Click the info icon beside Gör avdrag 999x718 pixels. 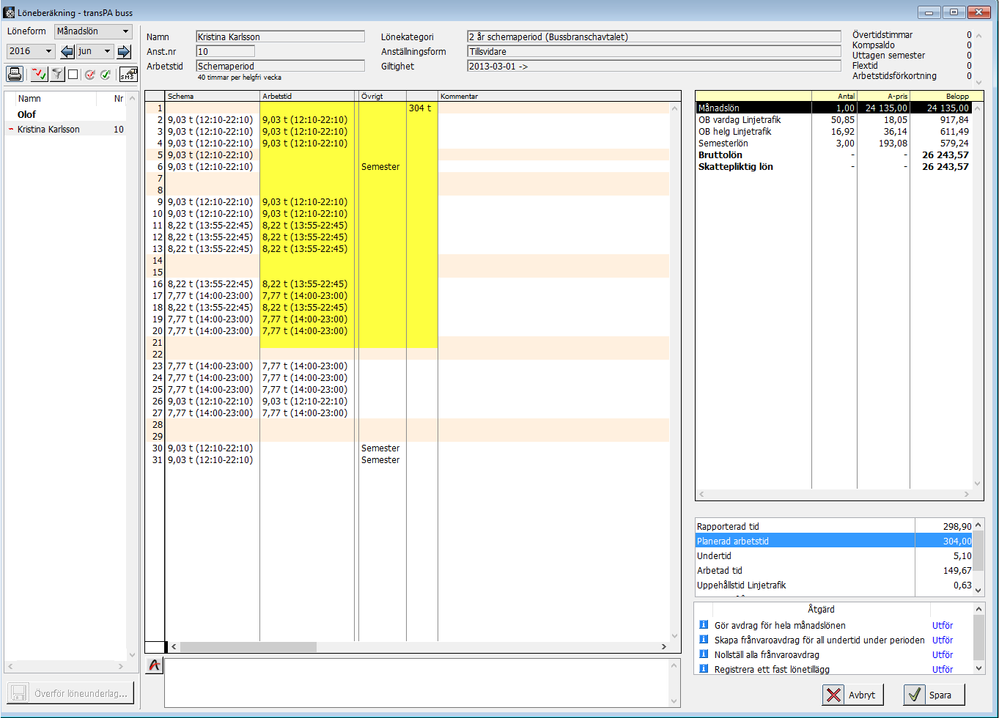703,625
